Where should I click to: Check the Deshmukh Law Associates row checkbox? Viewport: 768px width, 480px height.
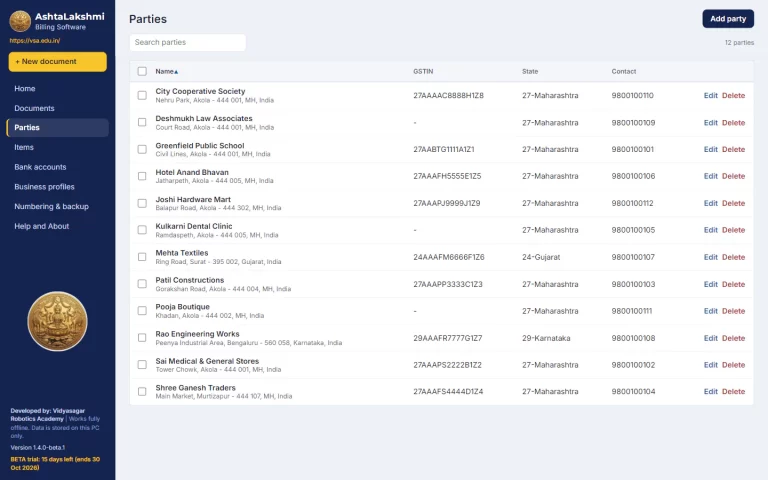(x=142, y=122)
